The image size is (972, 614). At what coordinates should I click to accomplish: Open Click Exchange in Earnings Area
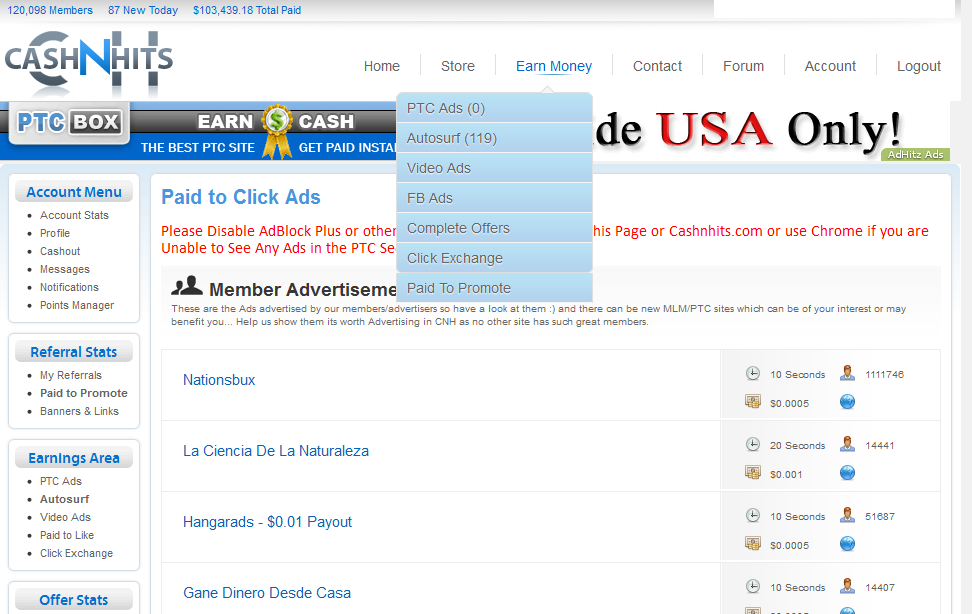coord(76,553)
